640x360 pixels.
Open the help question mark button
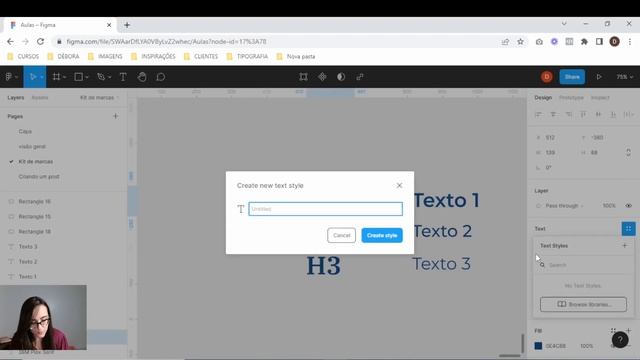coord(620,339)
